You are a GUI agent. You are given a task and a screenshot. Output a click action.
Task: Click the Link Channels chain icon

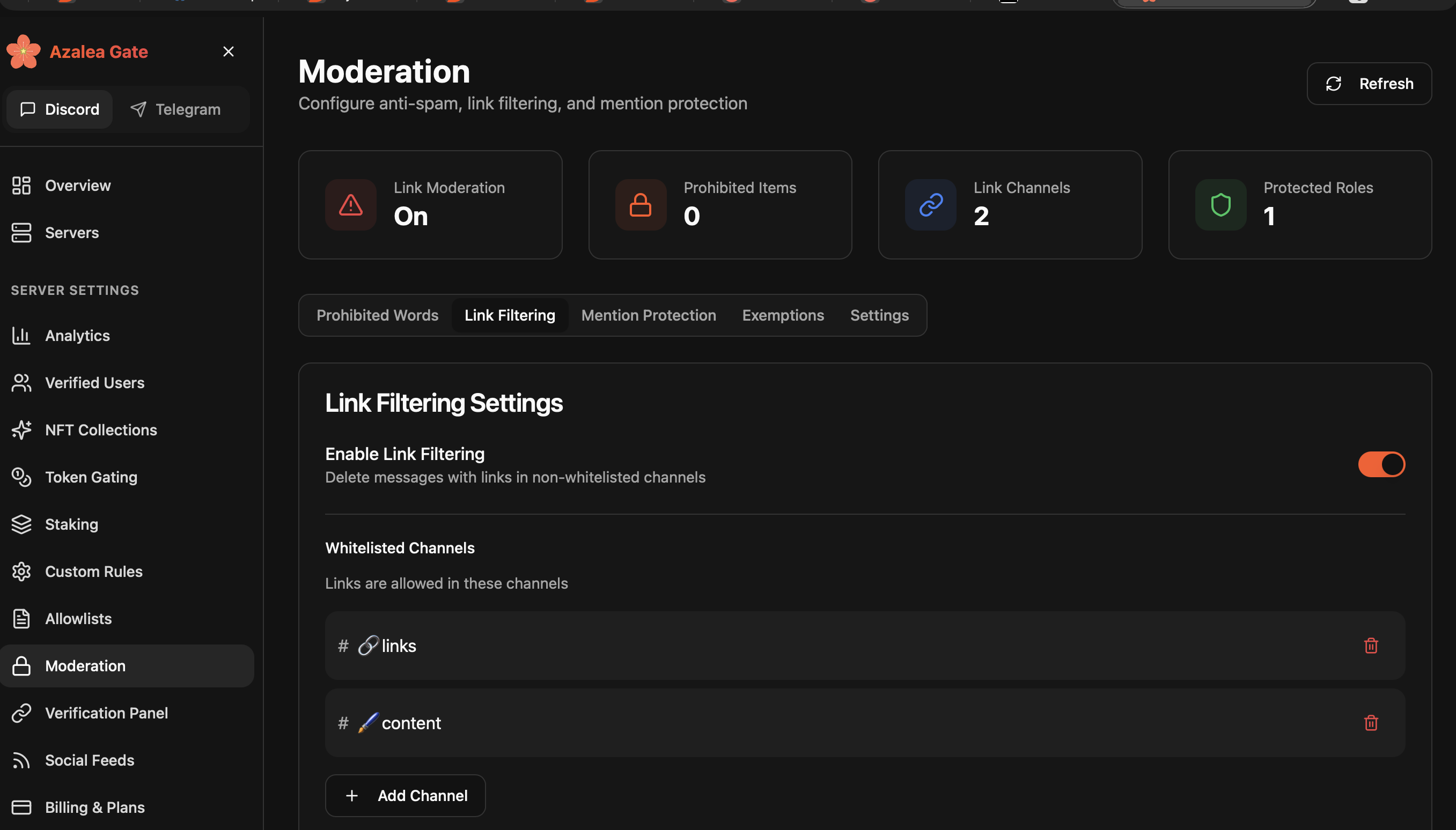tap(930, 205)
